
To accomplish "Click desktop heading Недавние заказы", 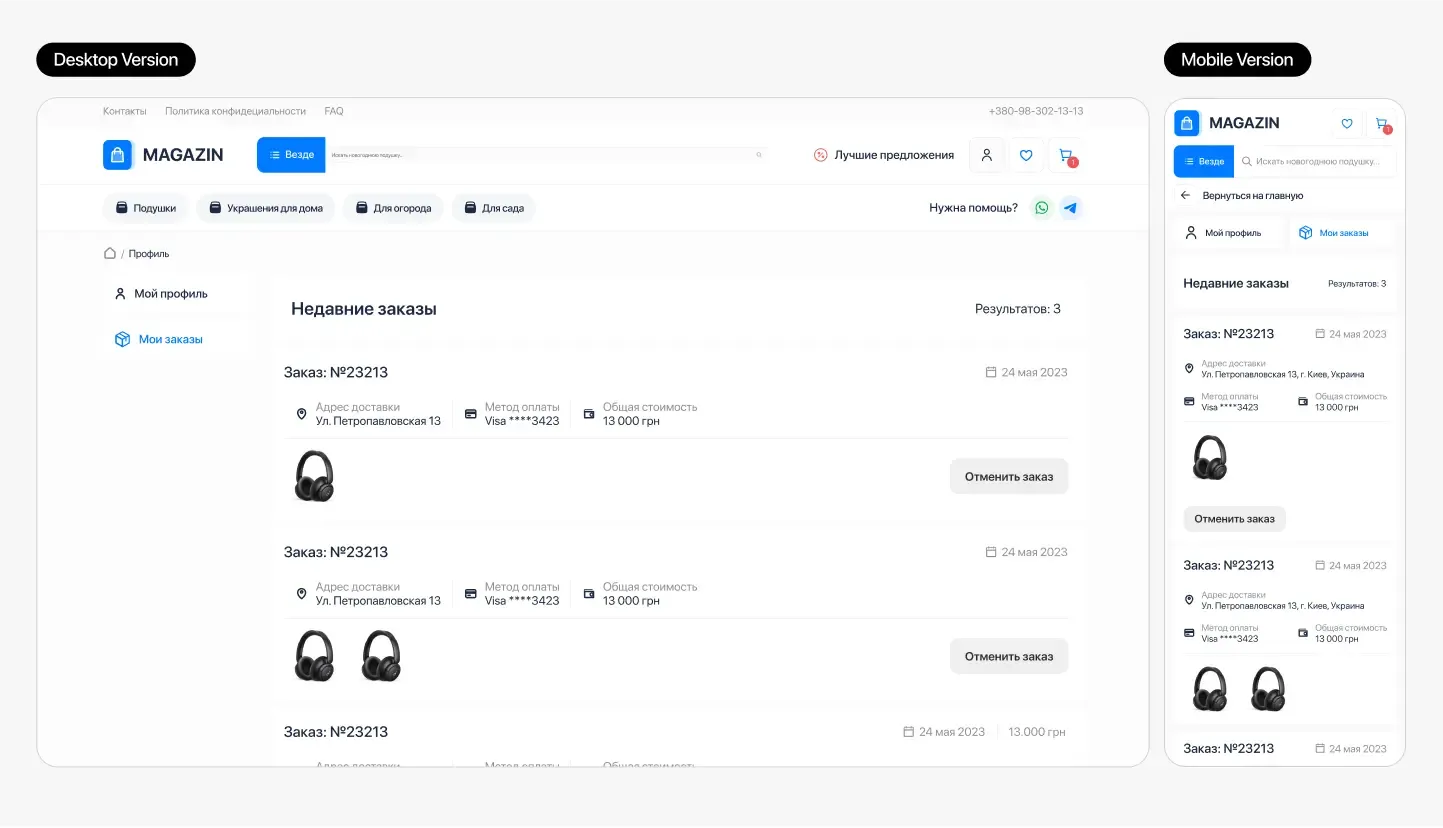I will [364, 309].
